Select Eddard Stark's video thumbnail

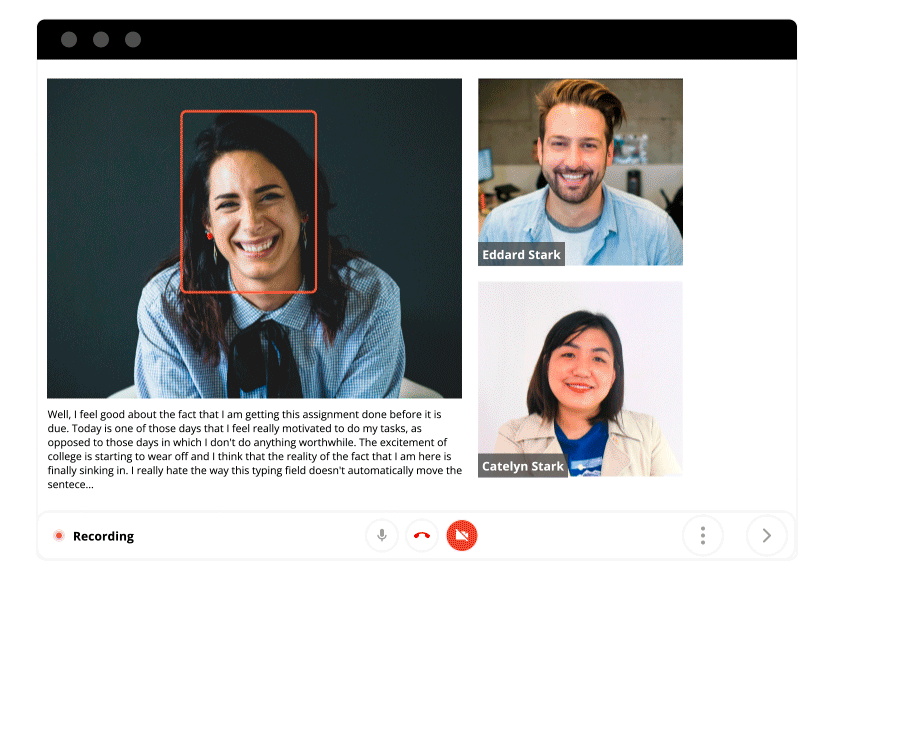580,160
